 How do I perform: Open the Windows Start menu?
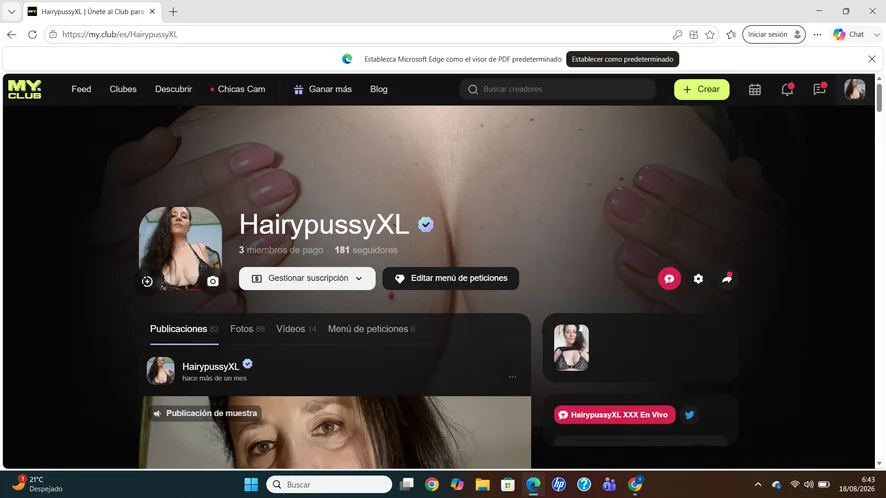point(251,484)
